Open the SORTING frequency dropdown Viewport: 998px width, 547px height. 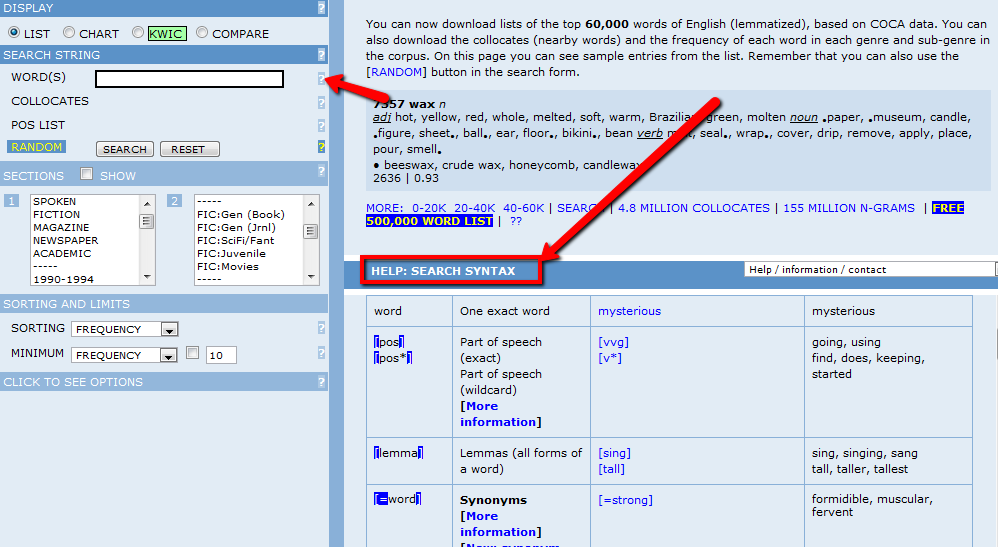pyautogui.click(x=125, y=329)
